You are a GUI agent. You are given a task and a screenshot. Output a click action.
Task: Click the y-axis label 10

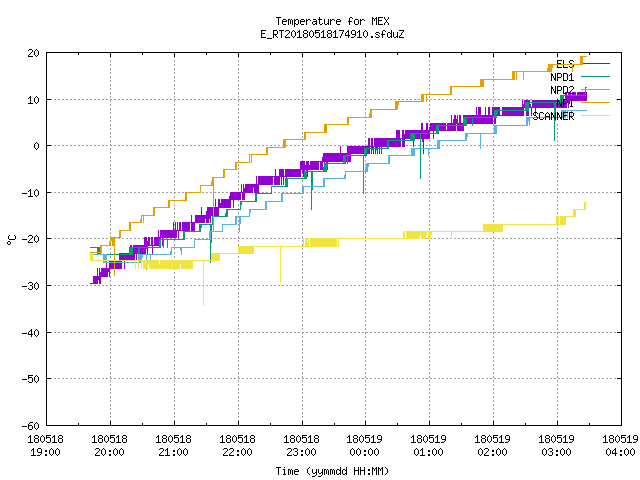[x=33, y=100]
